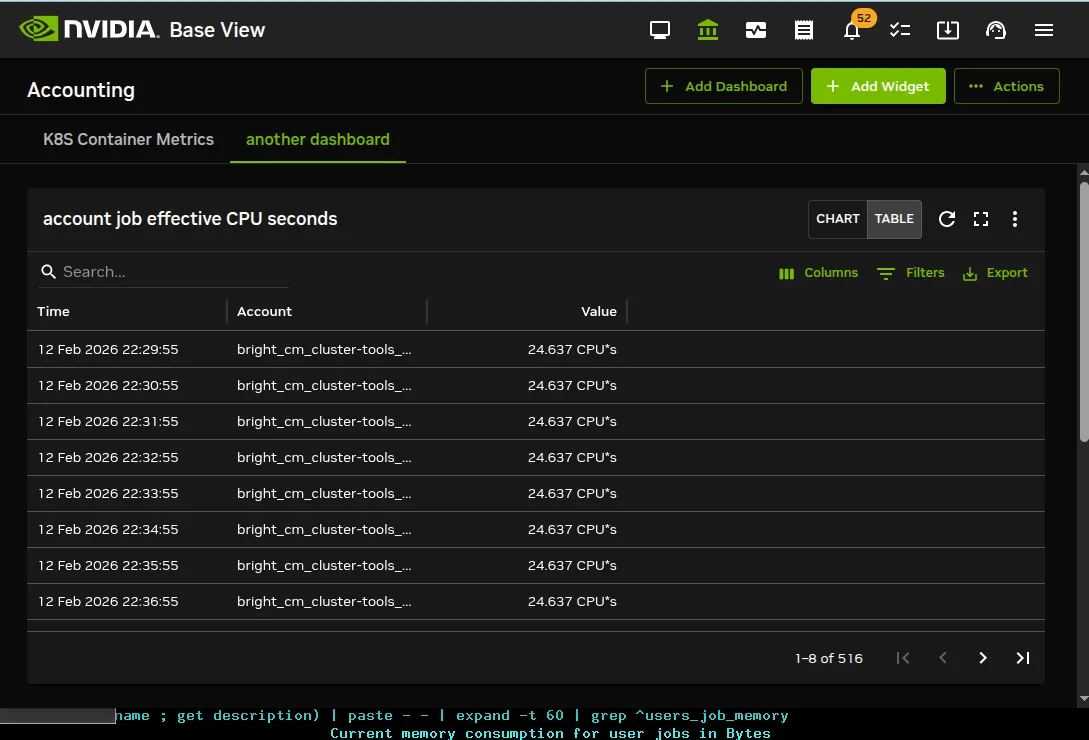Screen dimensions: 1089x740
Task: Open notifications bell with 52 badge
Action: click(x=852, y=30)
